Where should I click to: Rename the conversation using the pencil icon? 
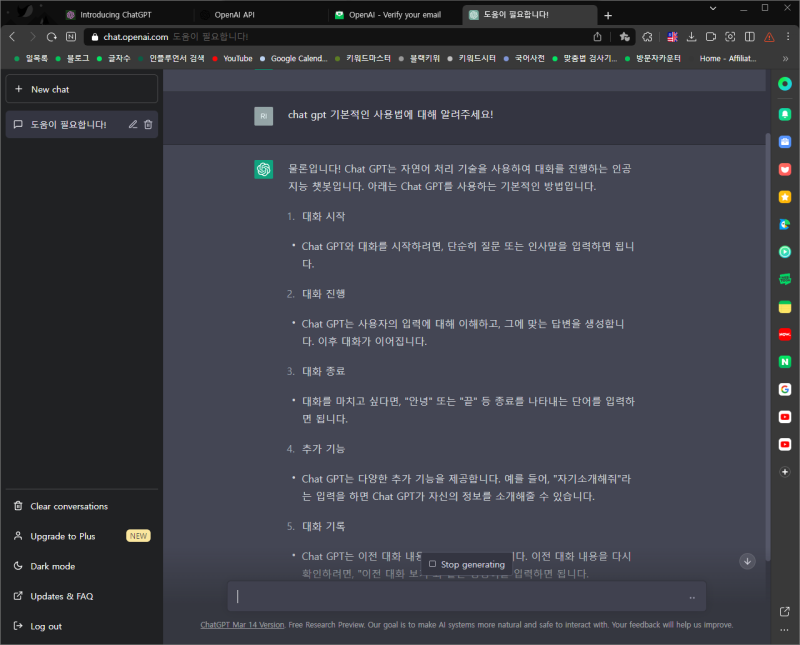tap(133, 123)
